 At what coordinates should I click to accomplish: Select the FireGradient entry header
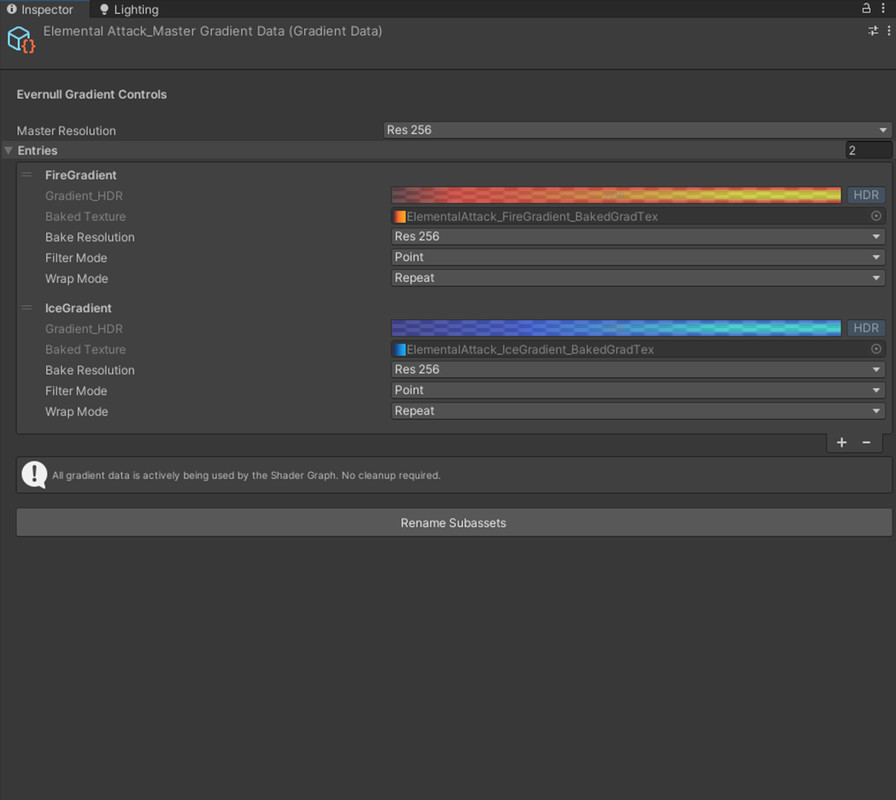(x=81, y=175)
